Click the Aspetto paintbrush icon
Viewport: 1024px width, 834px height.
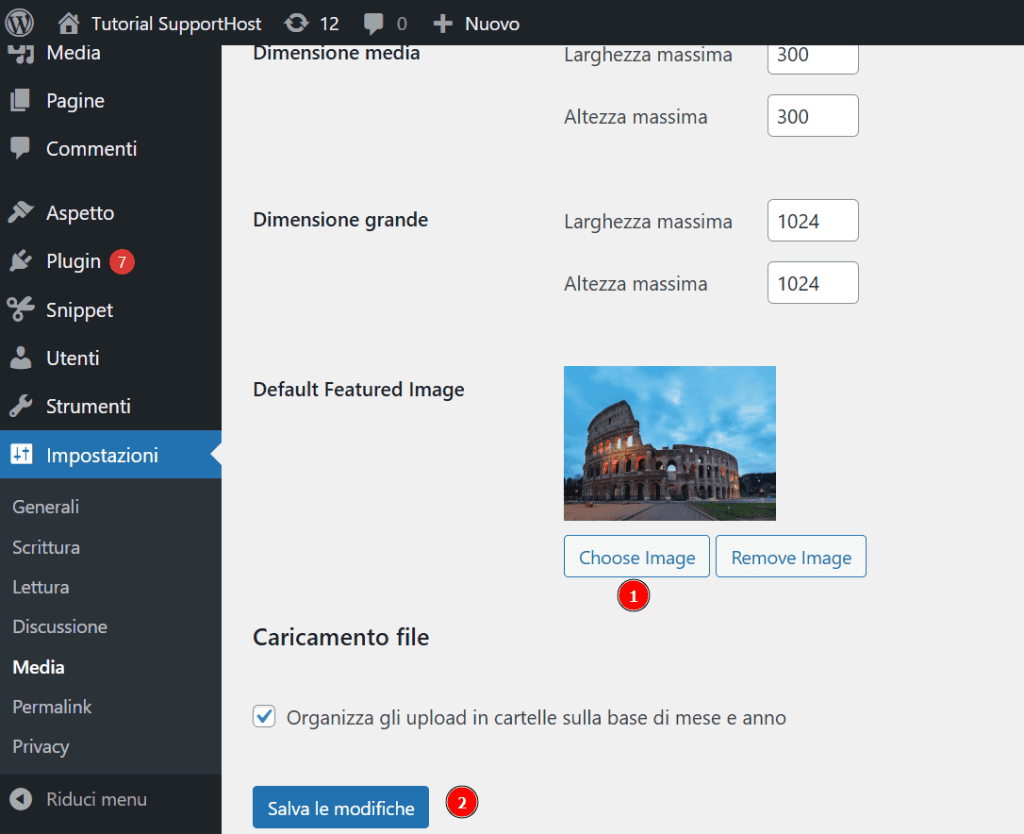click(x=20, y=213)
